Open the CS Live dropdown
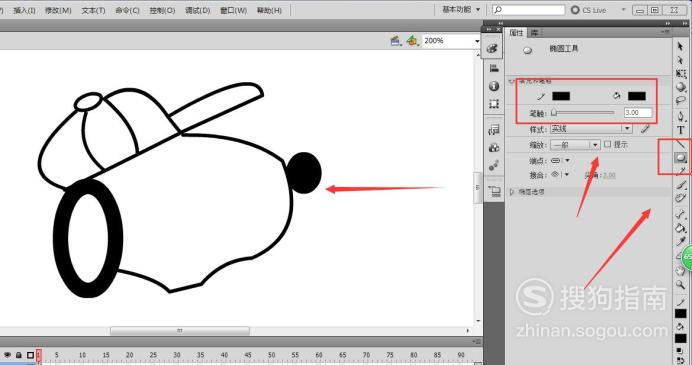Image resolution: width=692 pixels, height=365 pixels. 624,10
